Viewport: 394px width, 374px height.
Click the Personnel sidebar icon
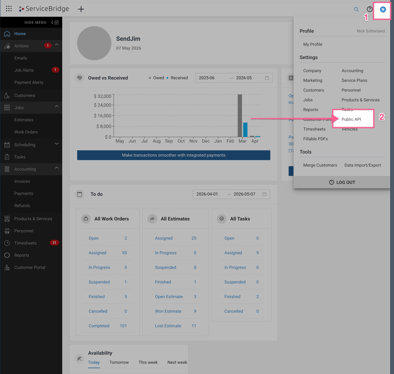coord(7,231)
